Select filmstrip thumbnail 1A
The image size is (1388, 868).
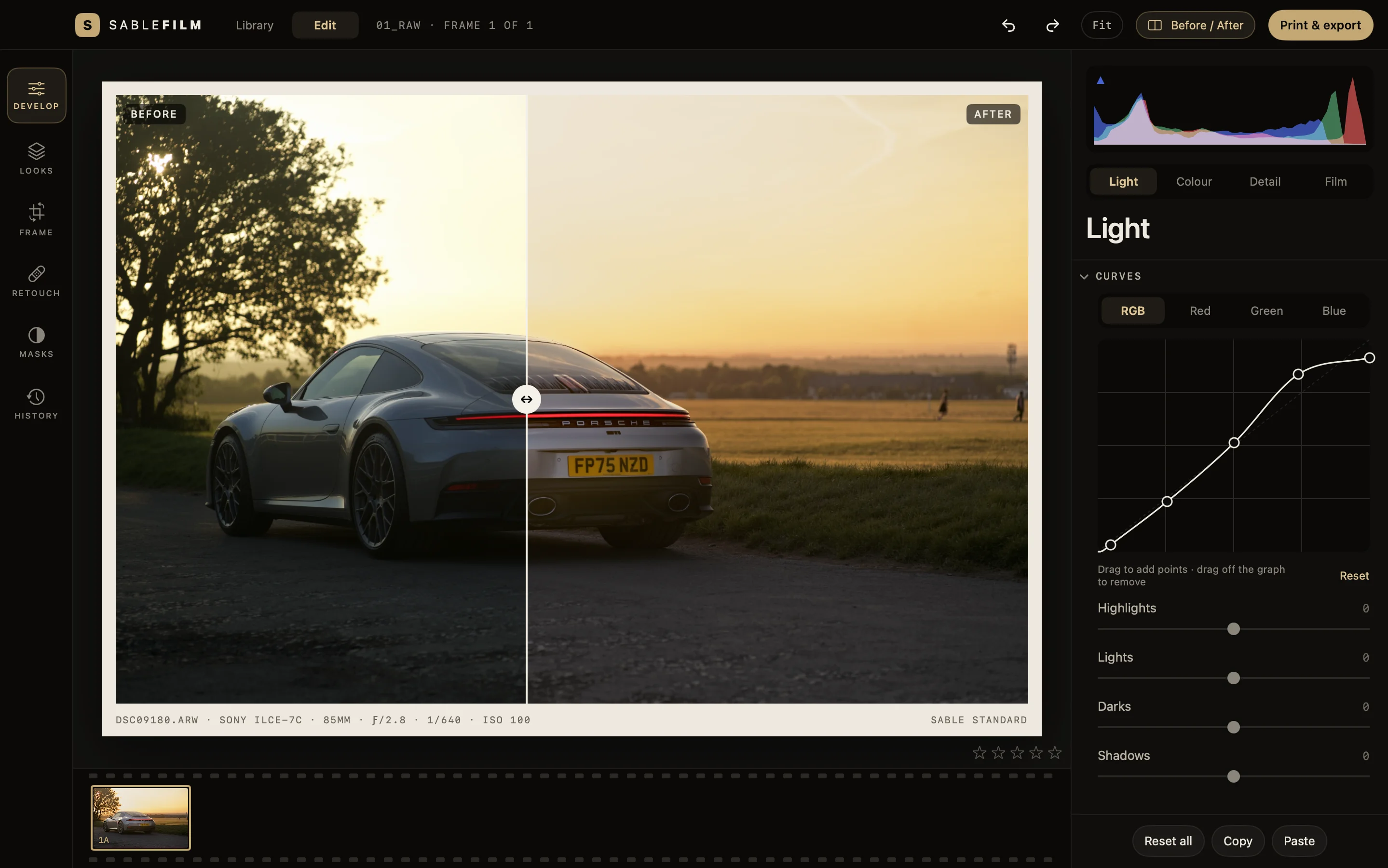[x=141, y=817]
